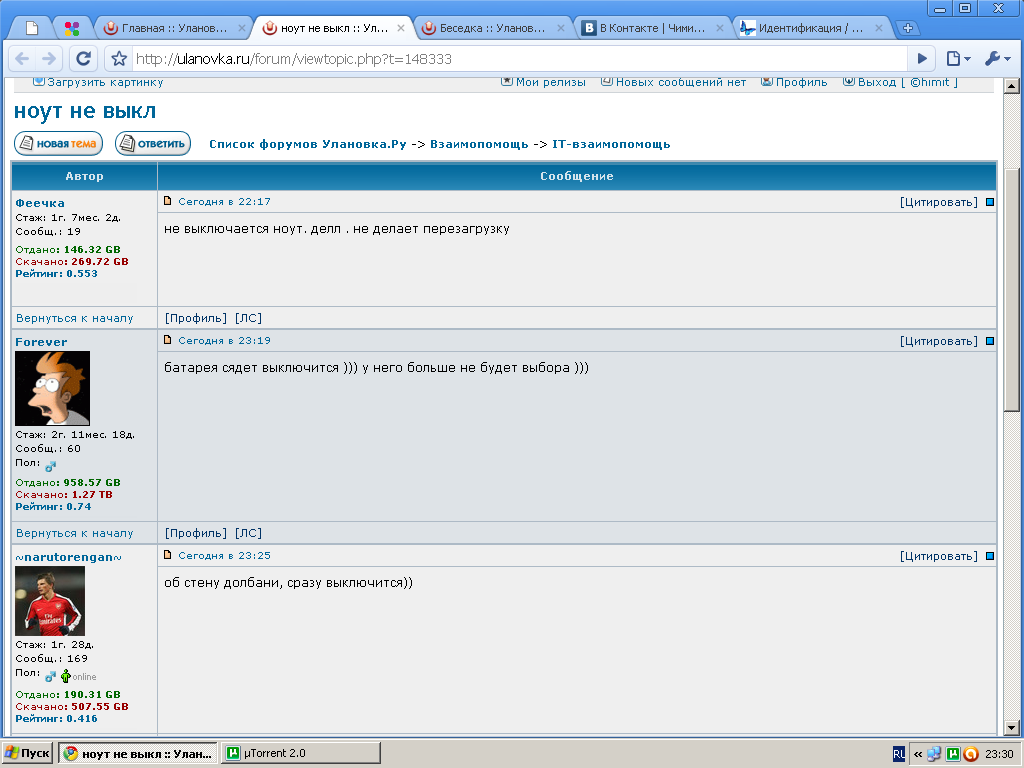Click blue square icon on Феечка's post
Image resolution: width=1024 pixels, height=768 pixels.
990,202
